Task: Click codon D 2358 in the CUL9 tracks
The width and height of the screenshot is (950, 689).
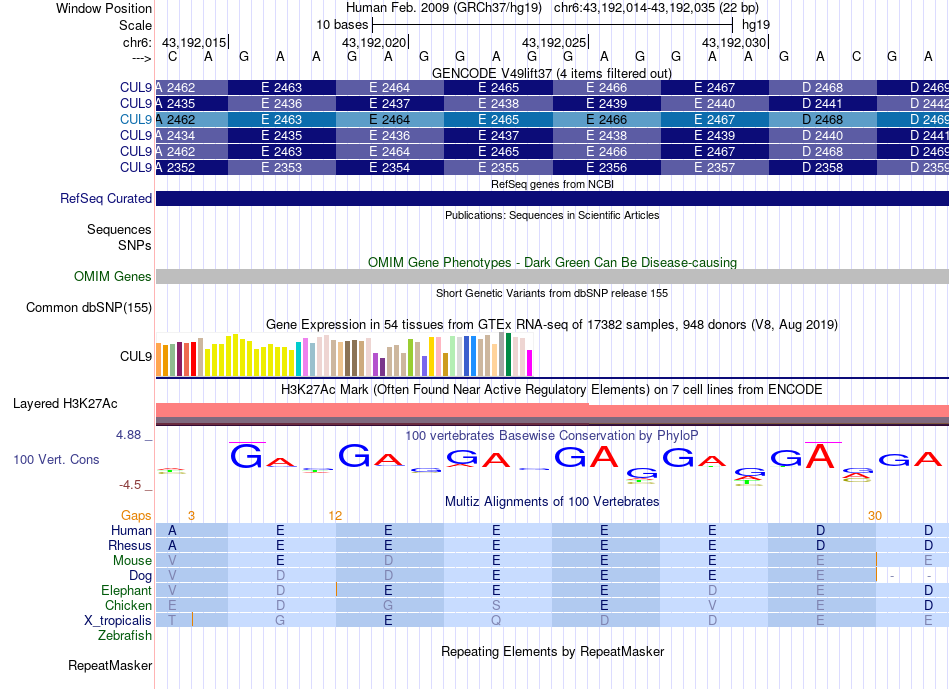Action: pos(822,167)
